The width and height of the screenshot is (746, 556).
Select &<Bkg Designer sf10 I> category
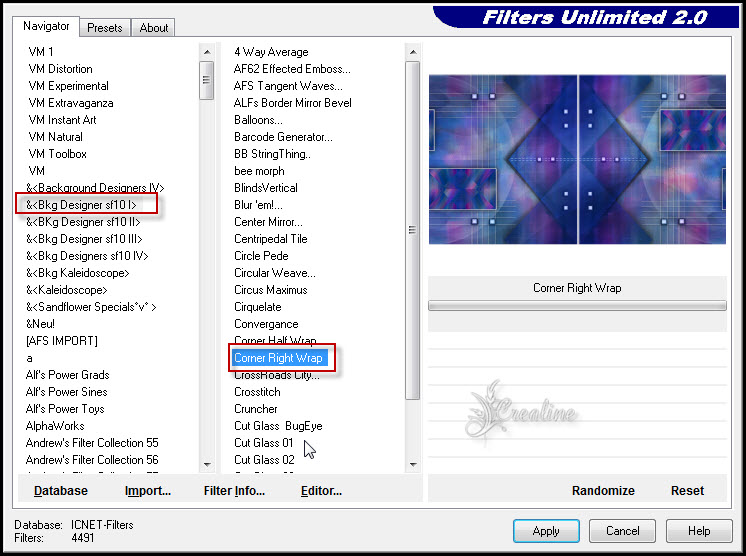coord(81,205)
